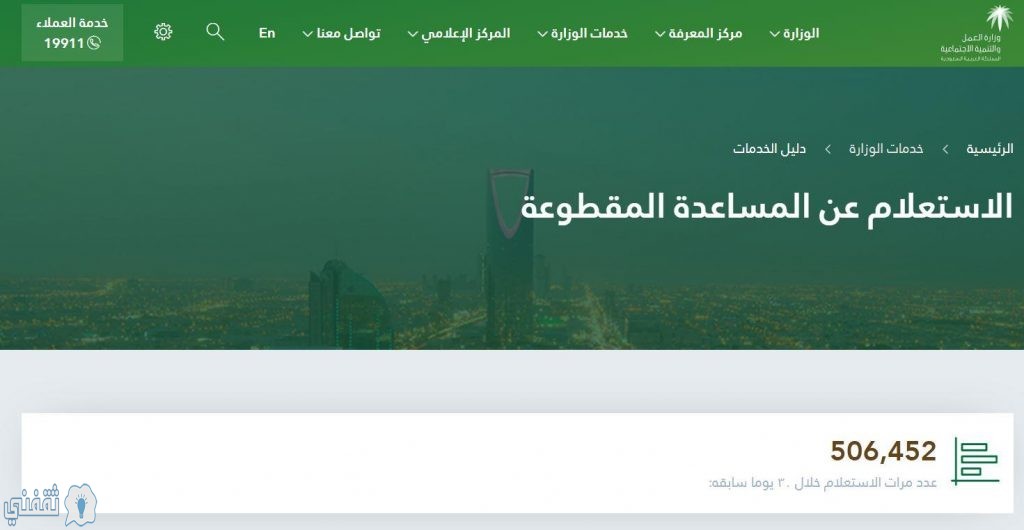This screenshot has height=530, width=1024.
Task: Expand the مركز المعرفة dropdown chevron
Action: pyautogui.click(x=660, y=34)
